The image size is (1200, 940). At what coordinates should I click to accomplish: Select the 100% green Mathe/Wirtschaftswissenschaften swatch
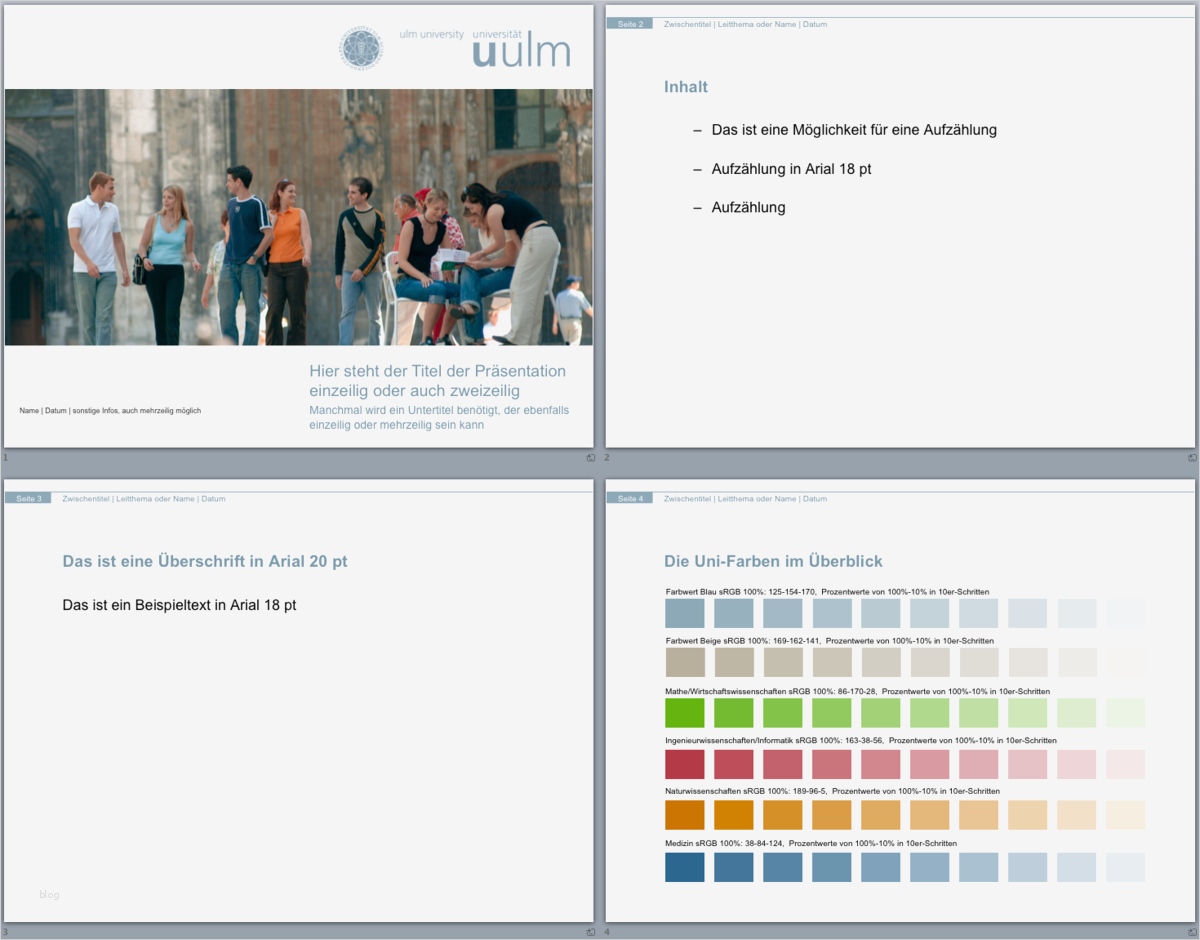[x=683, y=713]
